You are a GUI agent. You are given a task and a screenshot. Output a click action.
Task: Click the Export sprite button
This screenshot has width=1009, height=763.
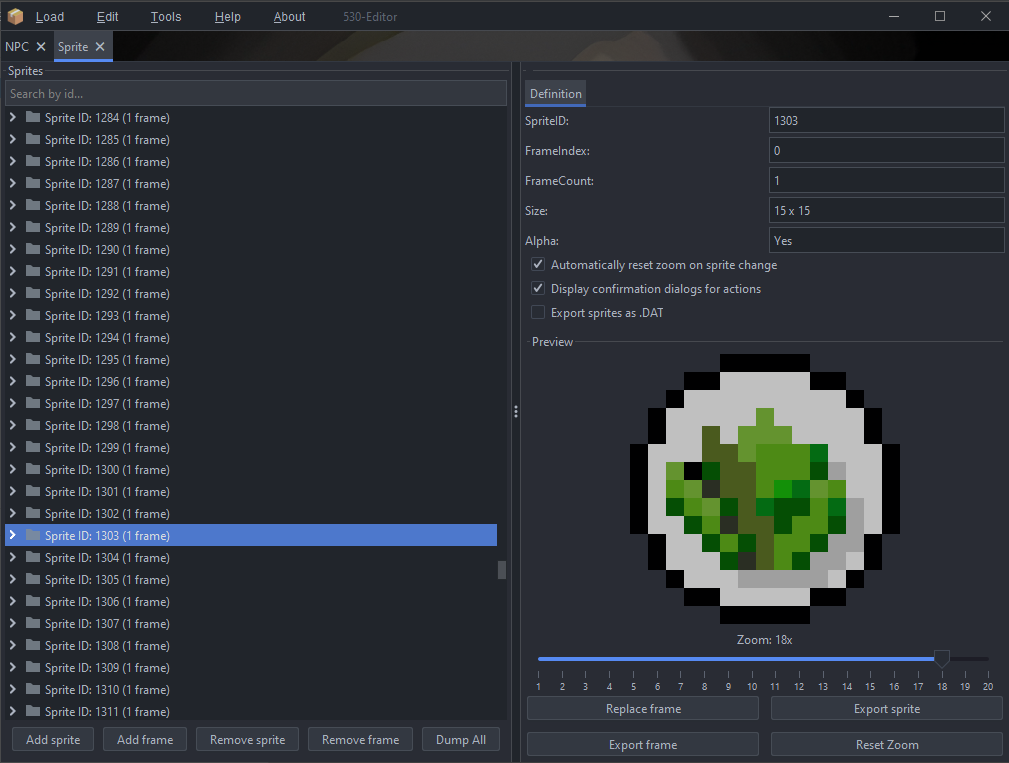pos(886,709)
